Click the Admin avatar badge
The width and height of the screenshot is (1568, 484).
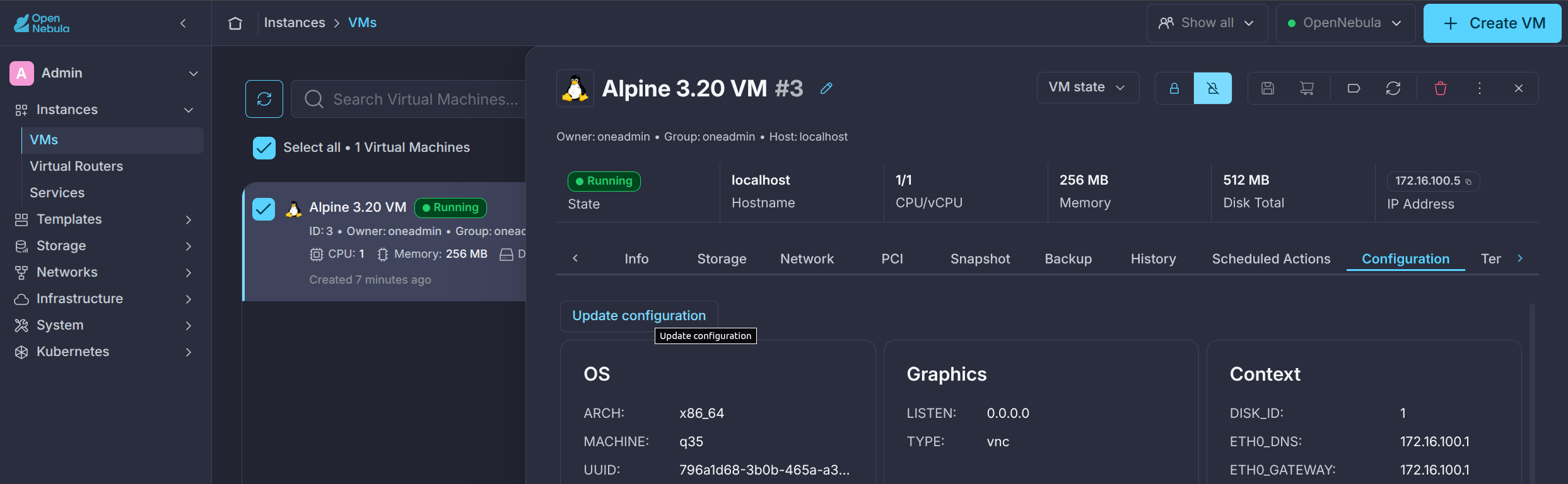[21, 73]
